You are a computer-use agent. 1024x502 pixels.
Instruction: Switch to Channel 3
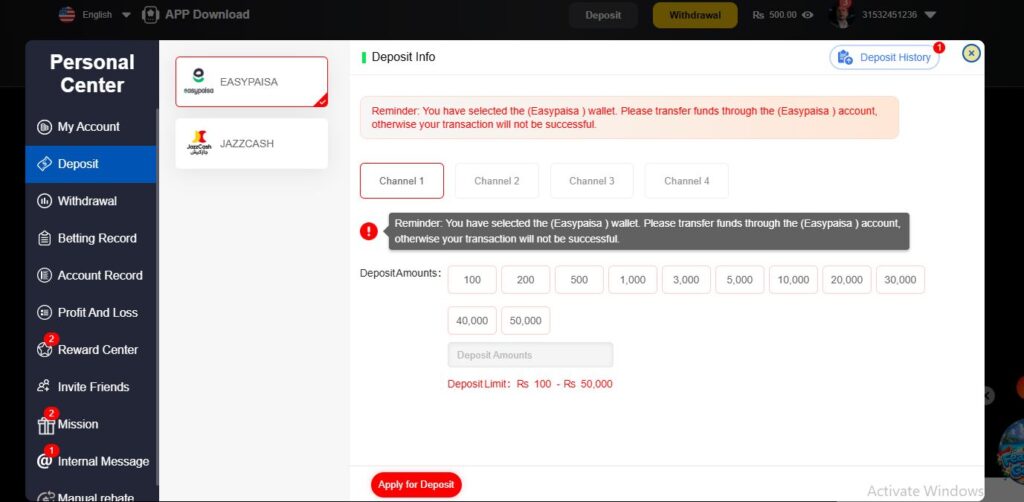coord(592,181)
